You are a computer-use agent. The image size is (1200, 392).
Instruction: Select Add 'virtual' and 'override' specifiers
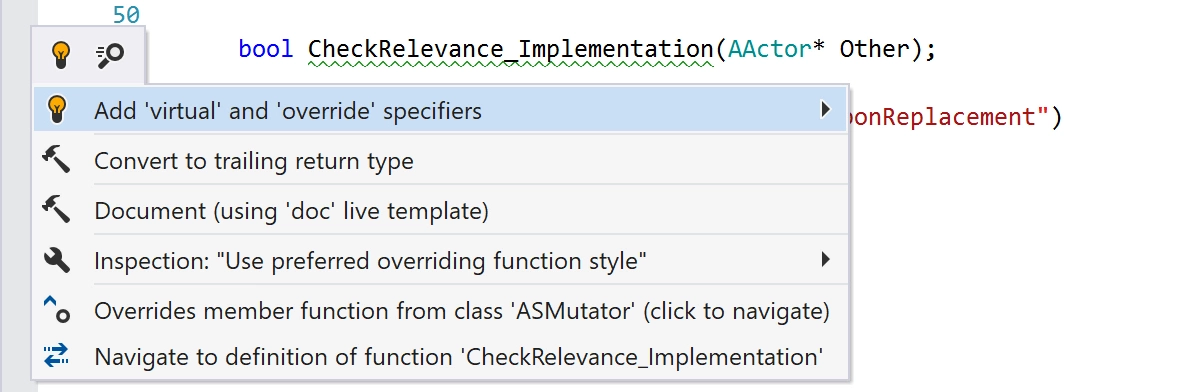(x=288, y=111)
